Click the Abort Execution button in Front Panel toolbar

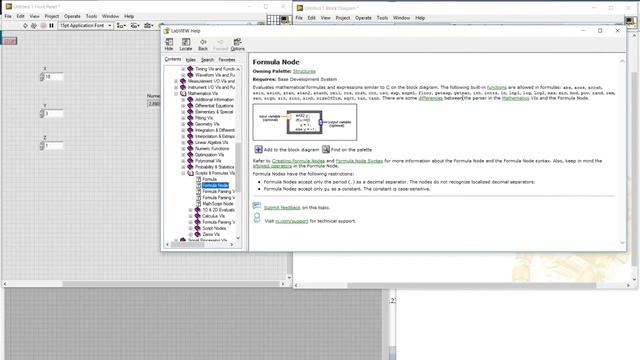pyautogui.click(x=43, y=25)
